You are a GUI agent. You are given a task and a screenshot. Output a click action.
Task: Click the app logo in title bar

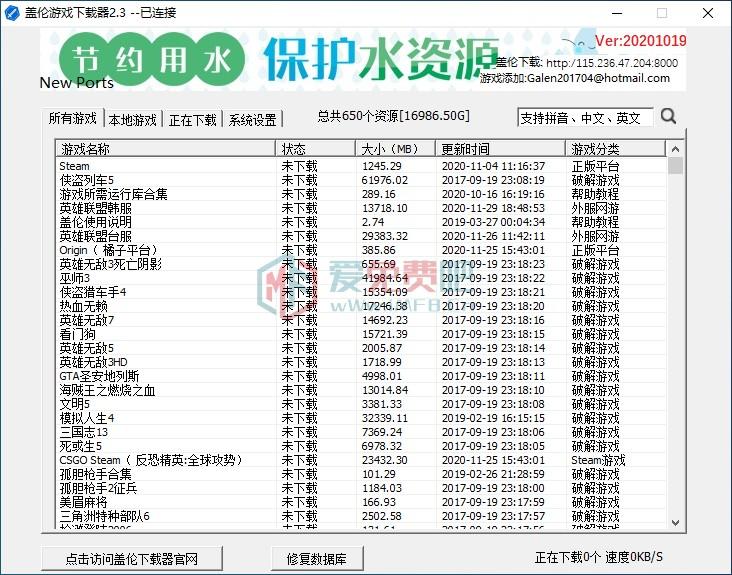coord(12,13)
